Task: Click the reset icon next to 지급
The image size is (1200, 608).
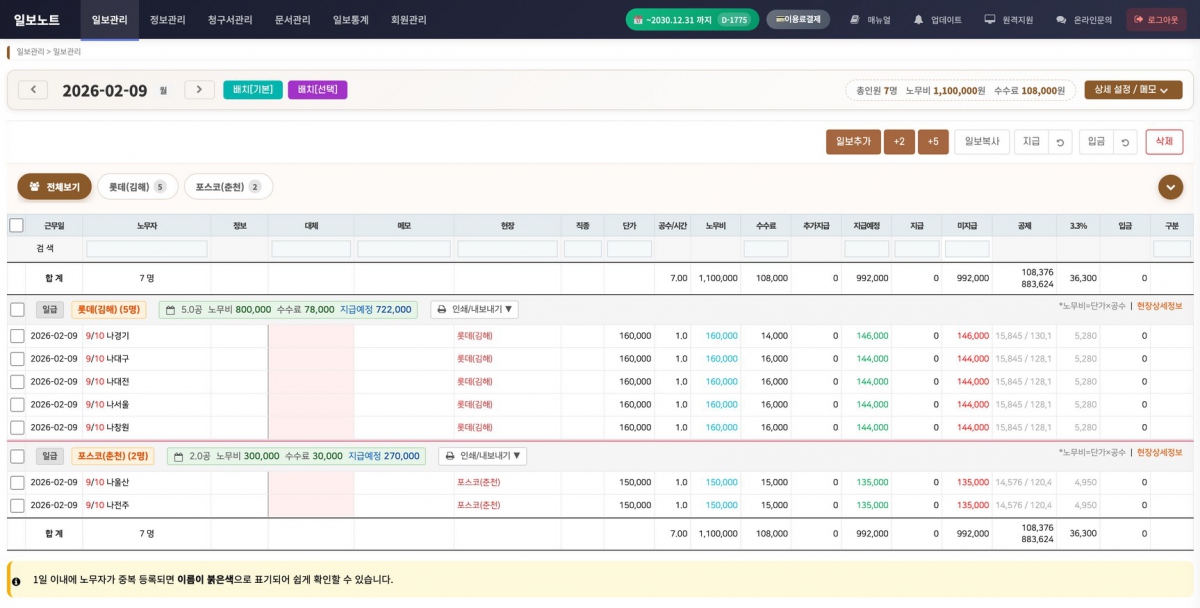Action: [1060, 142]
